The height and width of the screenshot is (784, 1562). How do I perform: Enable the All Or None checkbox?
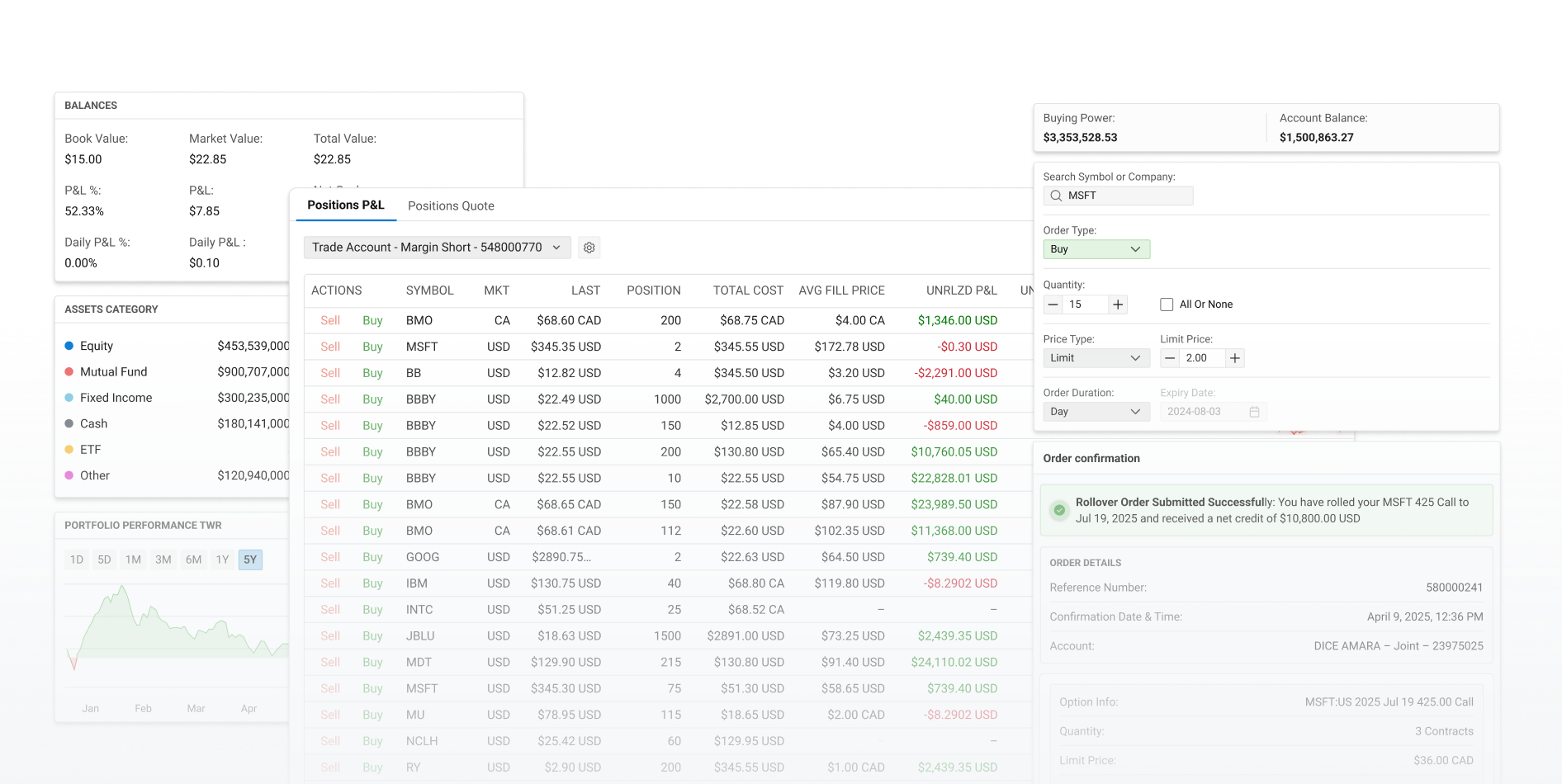point(1166,304)
